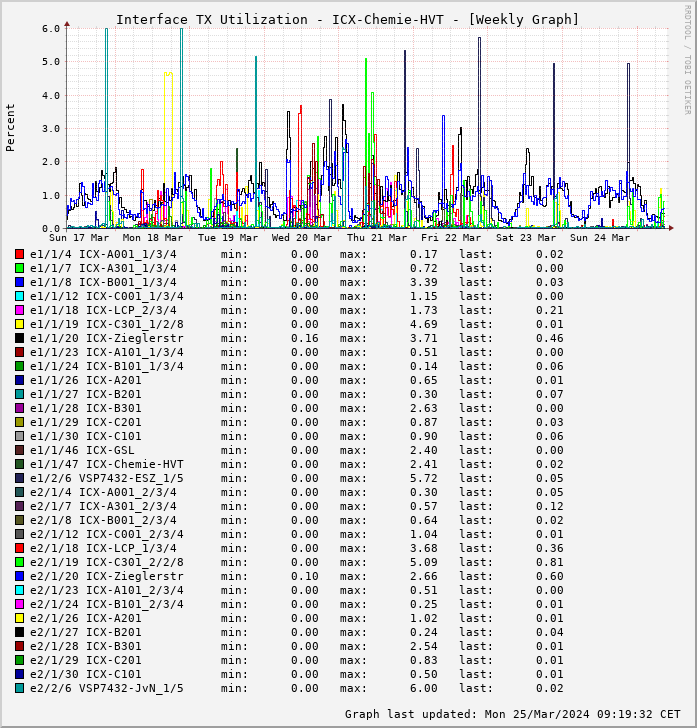Viewport: 697px width, 728px height.
Task: Click the green swatch for e2/1/19 ICX-C301_2/2/8
Action: pyautogui.click(x=19, y=562)
